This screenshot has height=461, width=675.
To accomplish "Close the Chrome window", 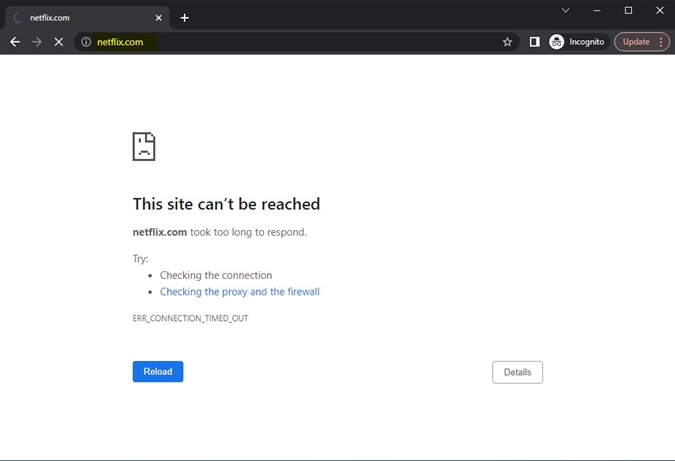I will pyautogui.click(x=660, y=10).
